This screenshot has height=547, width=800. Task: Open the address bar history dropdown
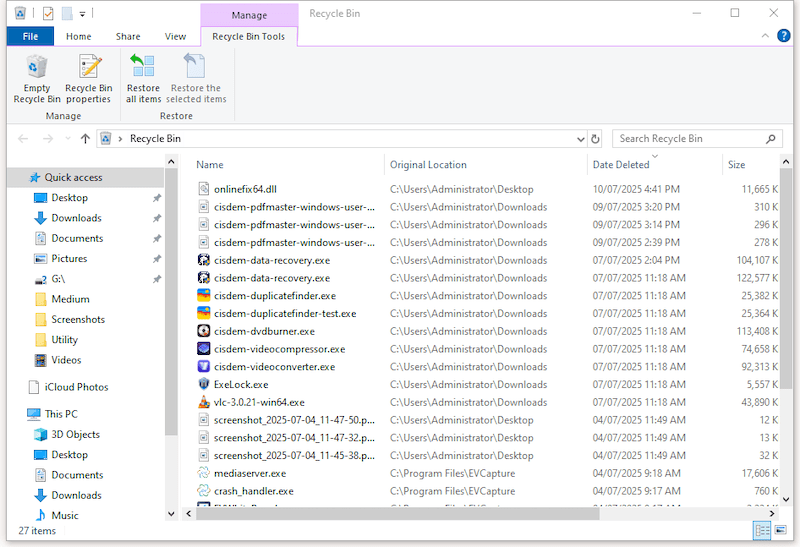tap(579, 139)
